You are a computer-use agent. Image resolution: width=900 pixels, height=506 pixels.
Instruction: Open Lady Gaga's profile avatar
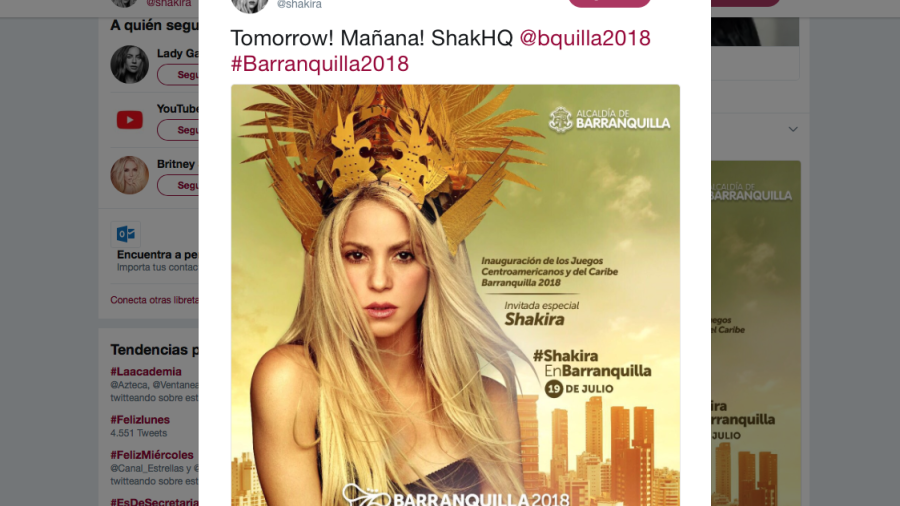click(130, 64)
